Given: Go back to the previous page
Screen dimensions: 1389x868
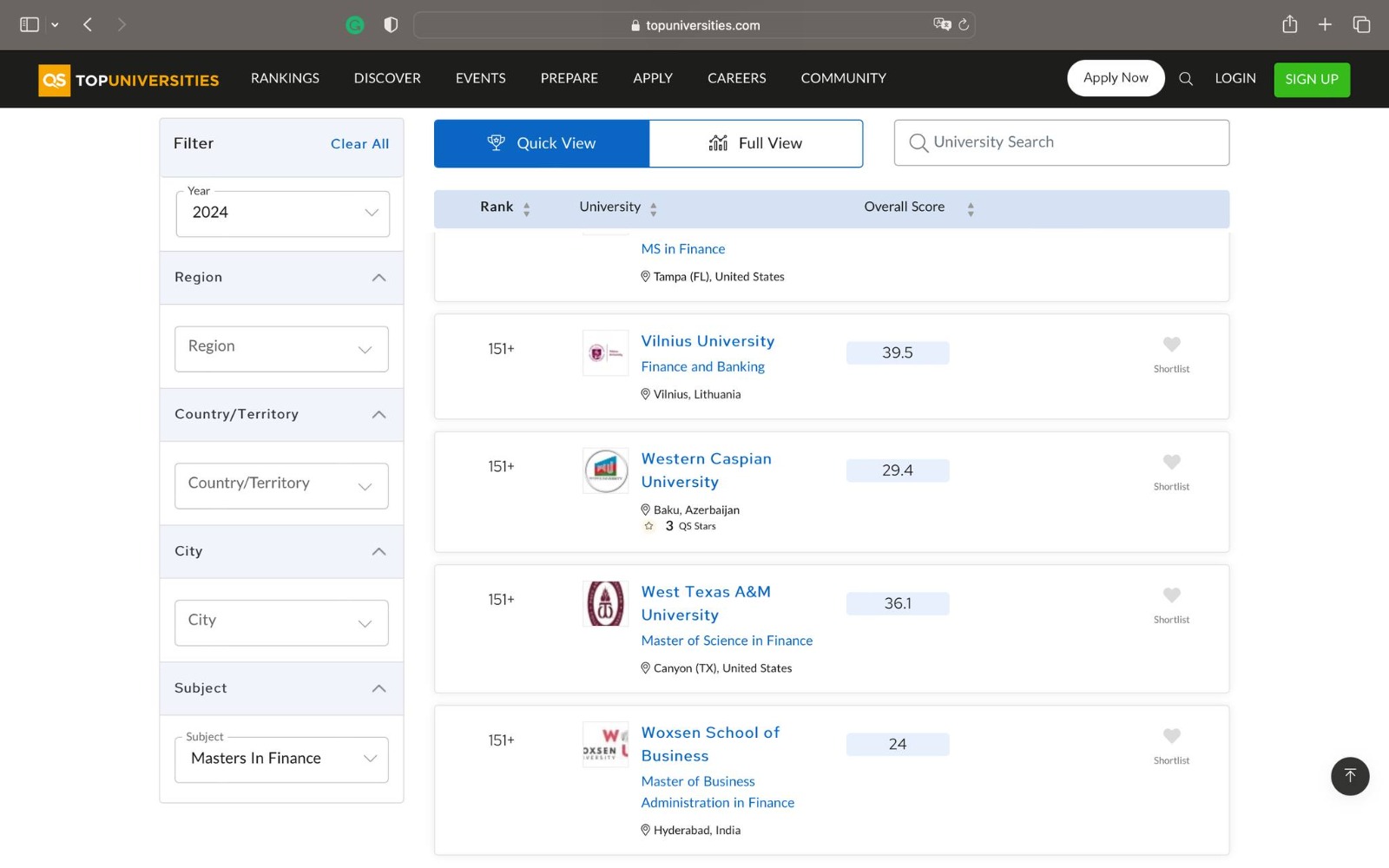Looking at the screenshot, I should pos(88,24).
